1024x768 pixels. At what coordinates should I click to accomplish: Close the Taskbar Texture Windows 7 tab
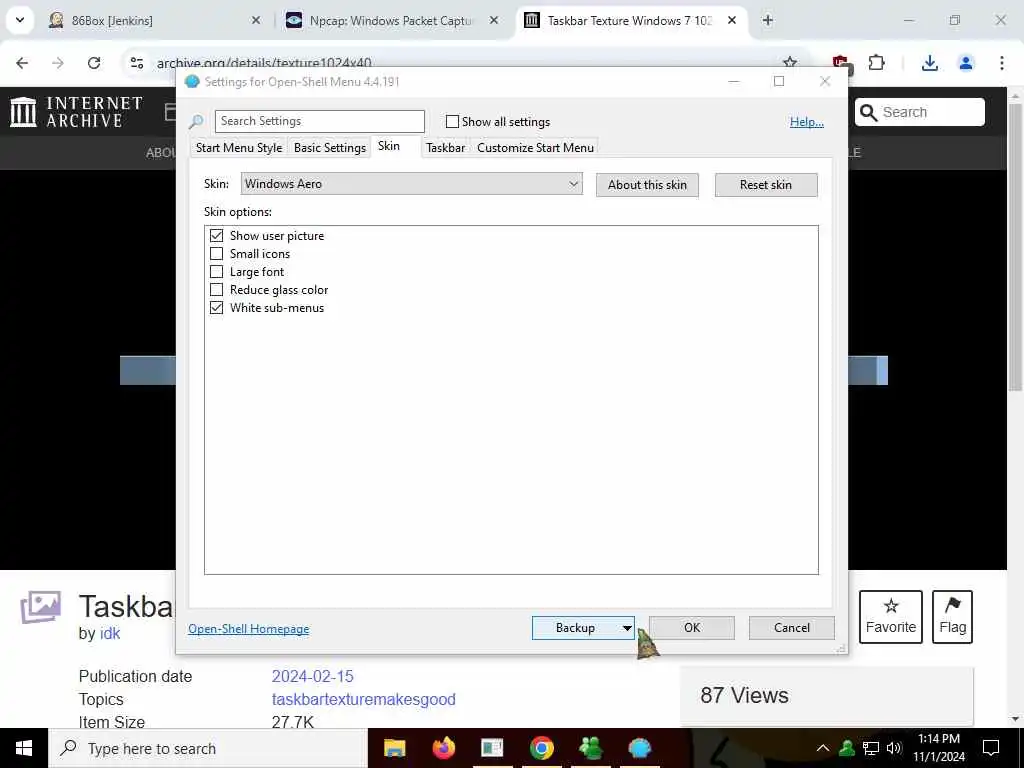pyautogui.click(x=732, y=20)
